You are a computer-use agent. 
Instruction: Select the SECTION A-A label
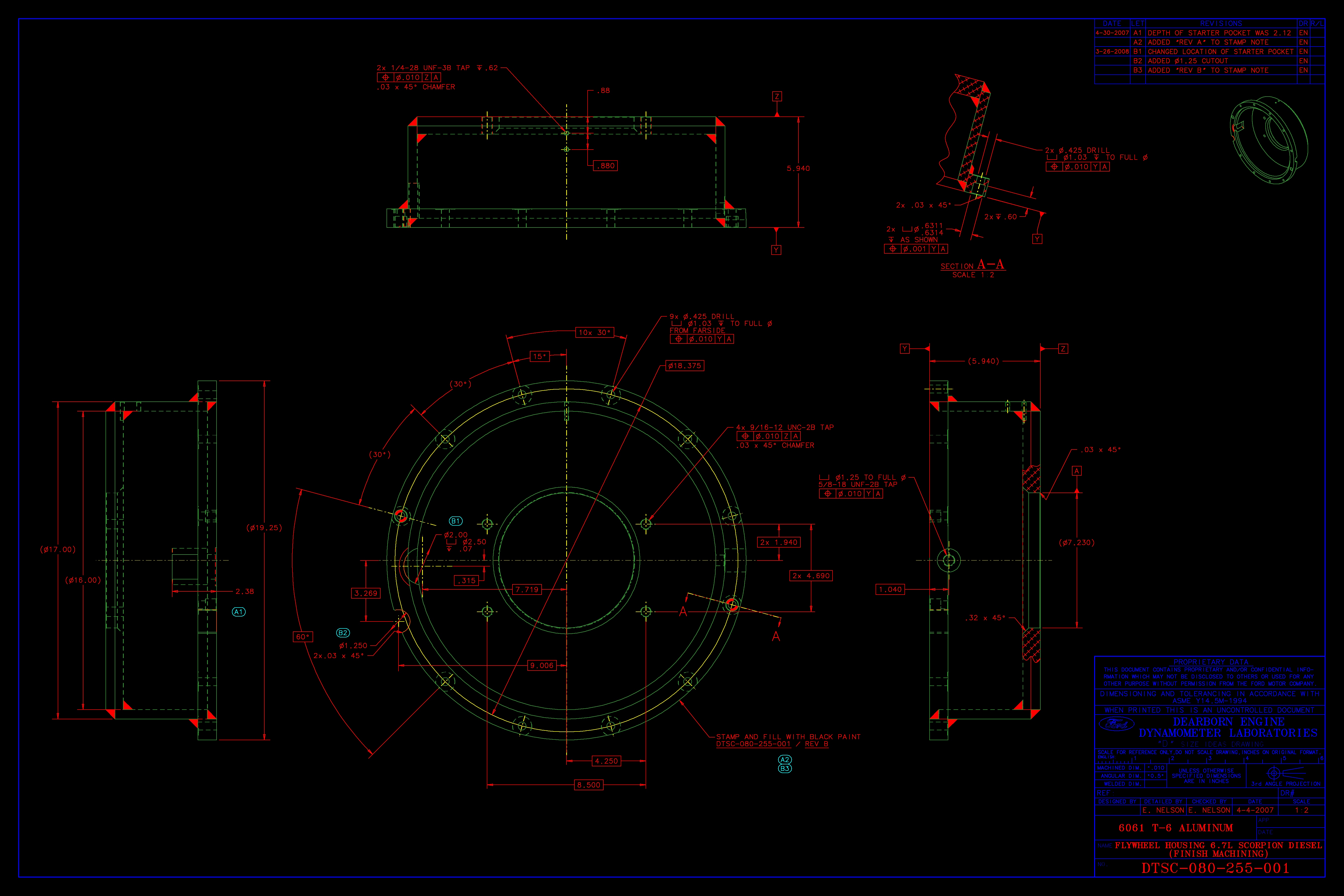click(973, 265)
